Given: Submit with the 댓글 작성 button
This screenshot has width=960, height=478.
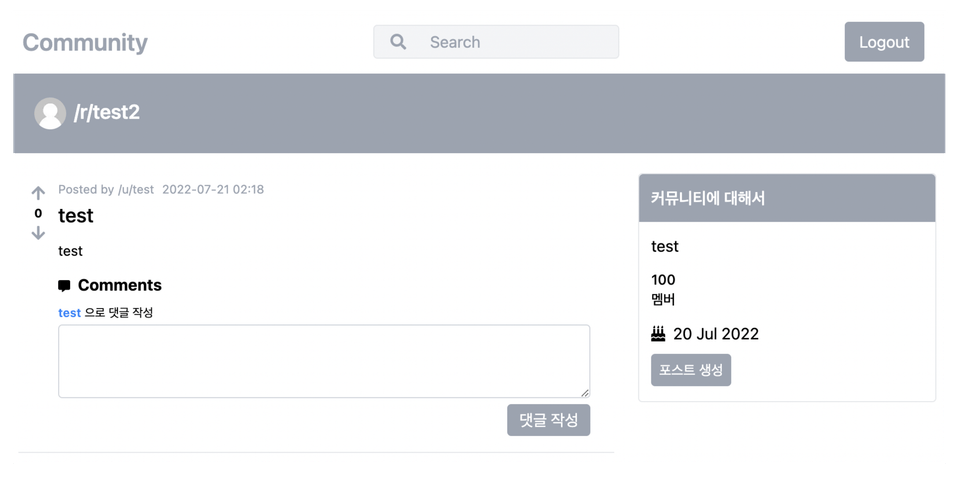Looking at the screenshot, I should (x=548, y=420).
